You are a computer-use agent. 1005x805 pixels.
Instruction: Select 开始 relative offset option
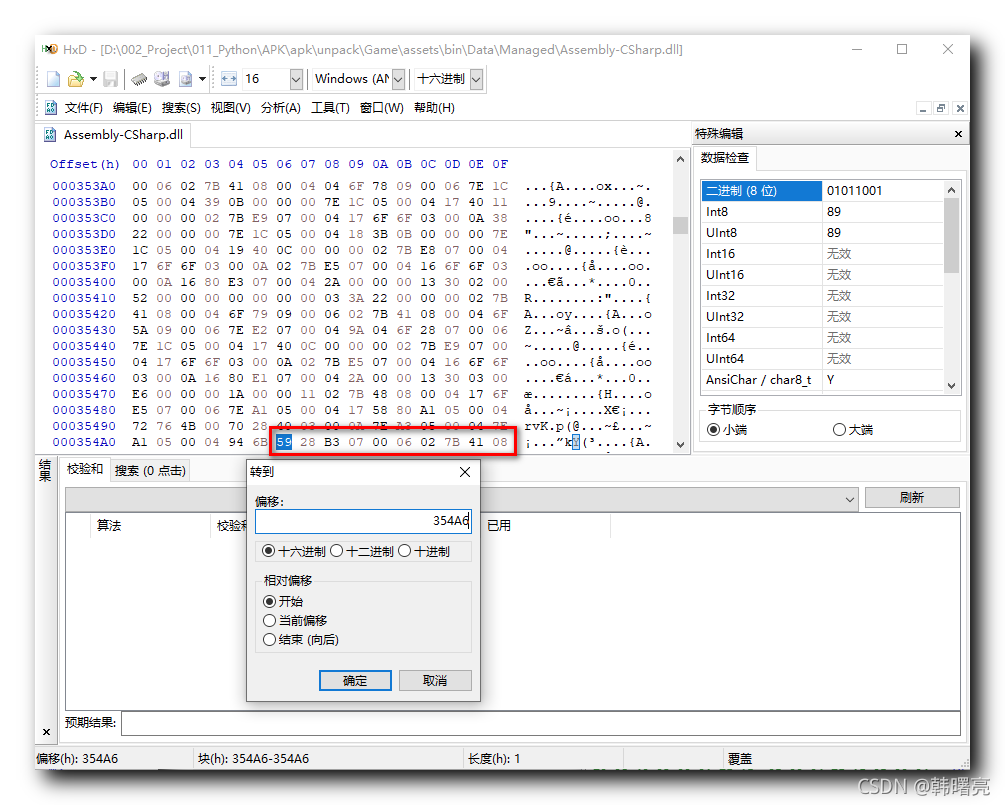(283, 601)
